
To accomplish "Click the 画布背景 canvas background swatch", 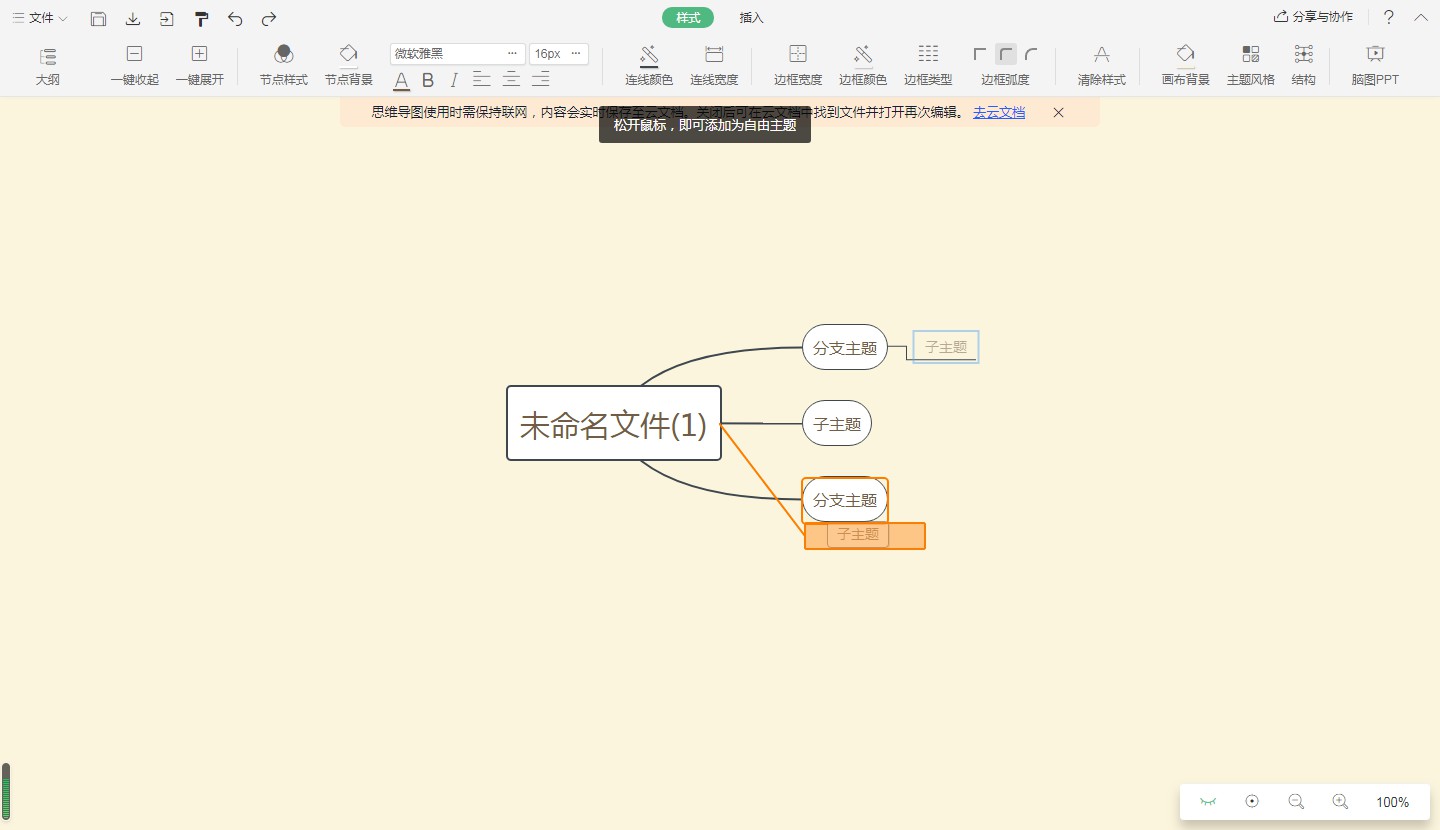I will (x=1184, y=64).
